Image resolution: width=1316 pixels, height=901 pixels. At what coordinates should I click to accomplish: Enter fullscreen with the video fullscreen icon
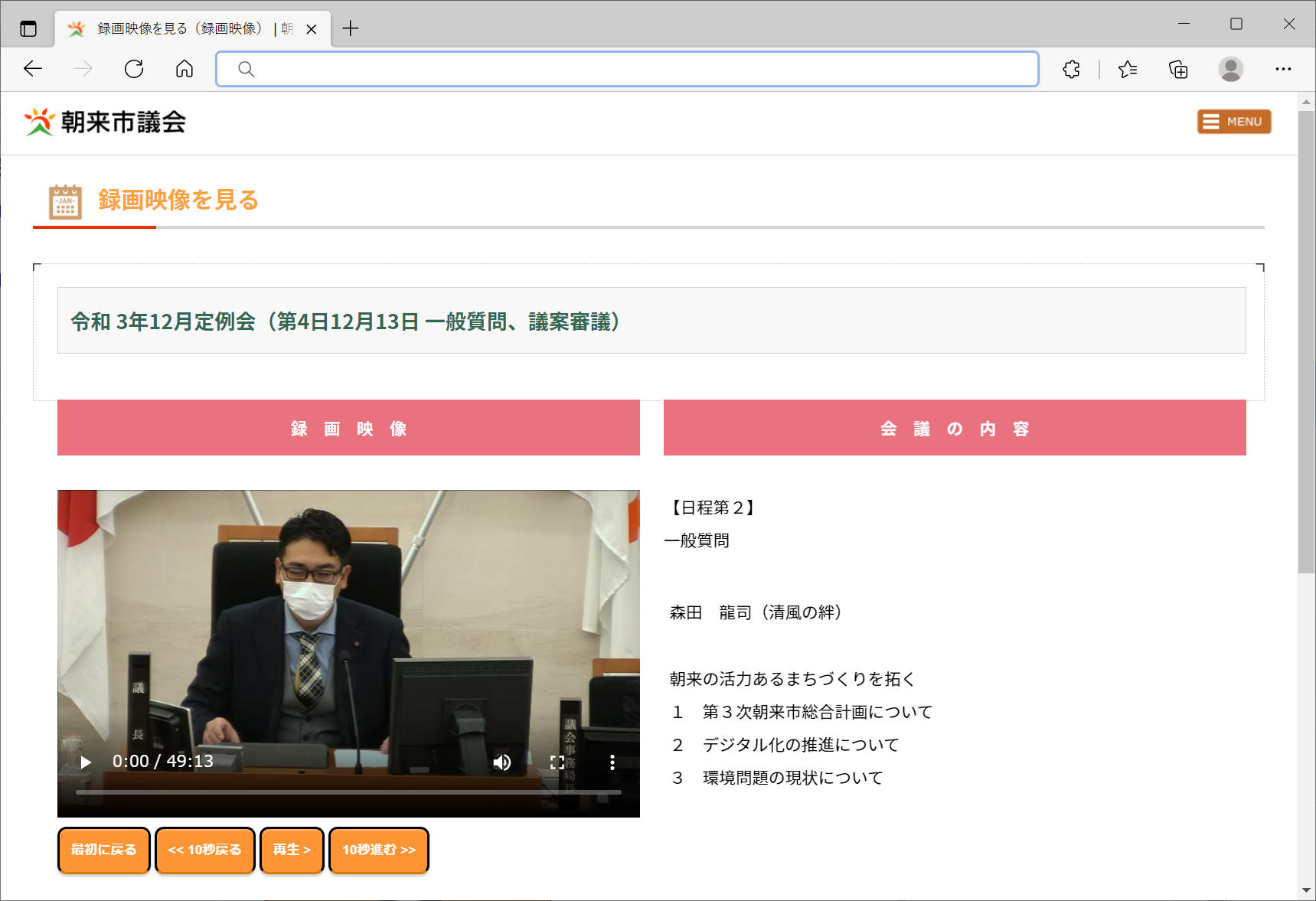557,762
